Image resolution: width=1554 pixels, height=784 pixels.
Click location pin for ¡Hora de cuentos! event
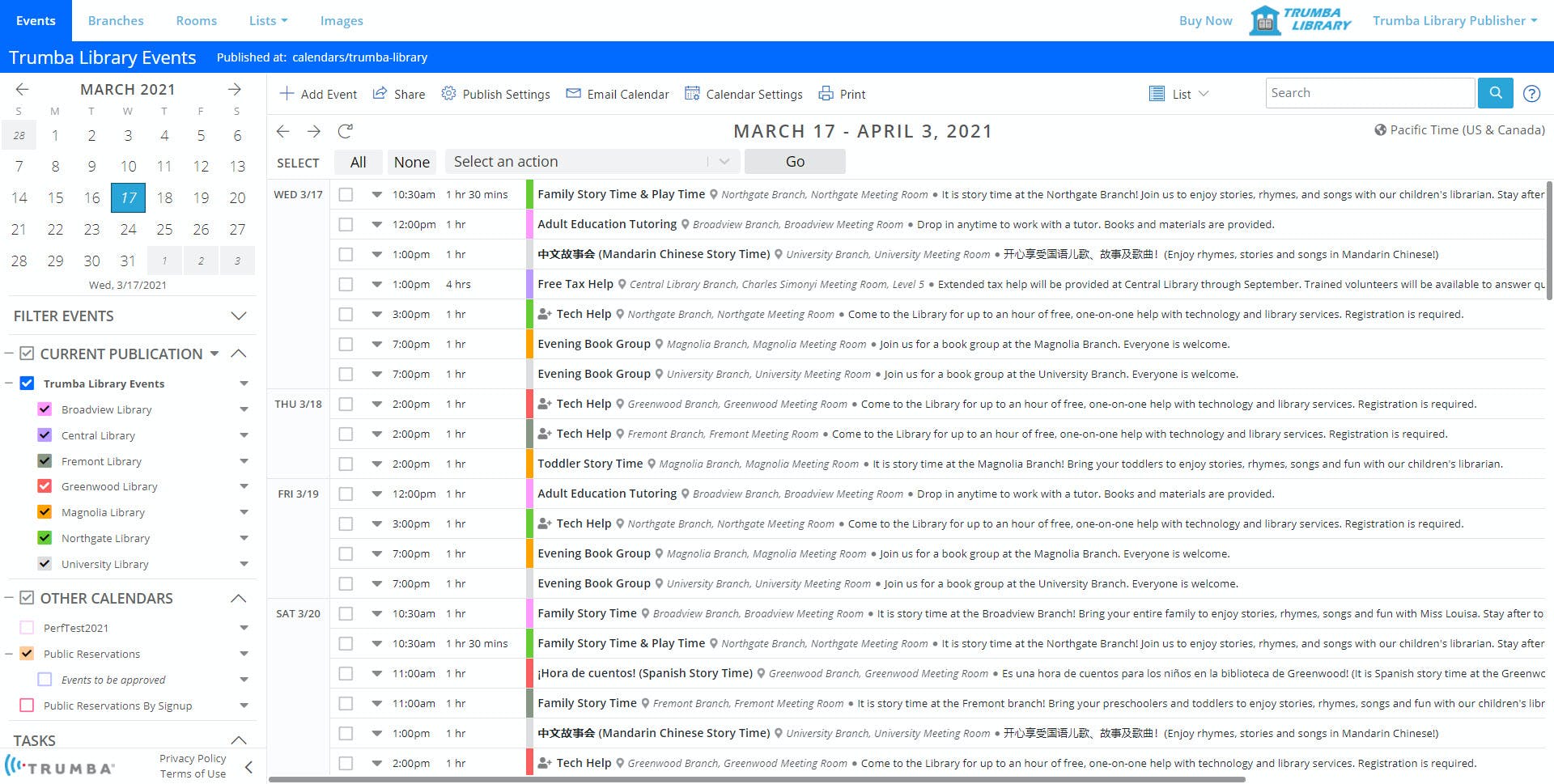tap(761, 674)
